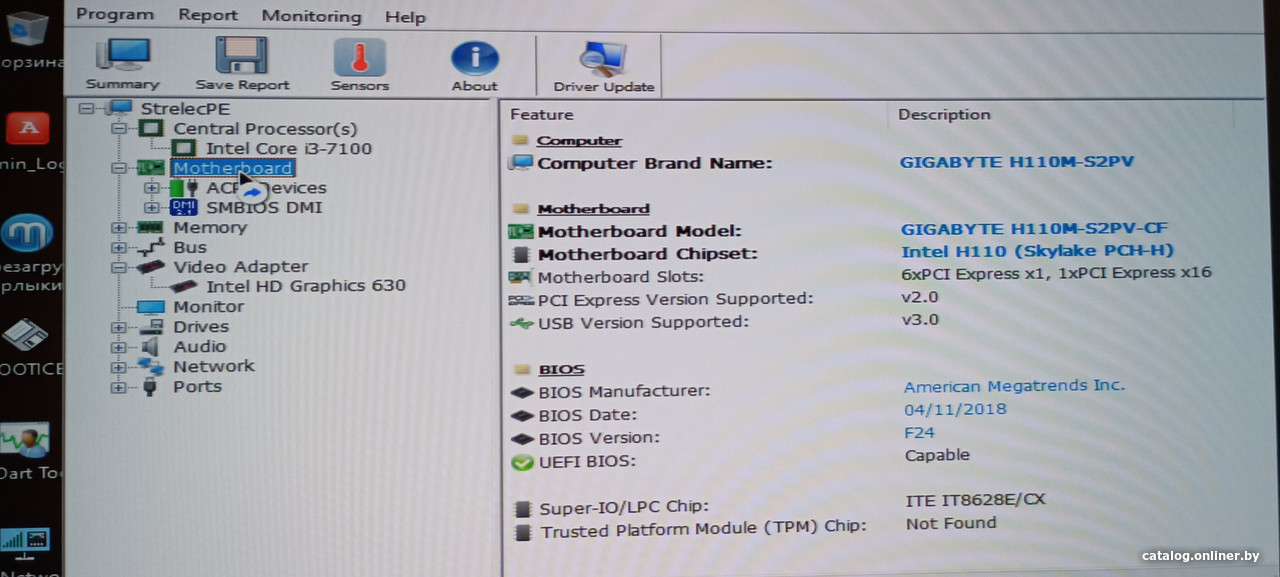Screen dimensions: 1280x577
Task: Click GIGABYTE H110M-S2PV-CF value
Action: pos(1034,229)
